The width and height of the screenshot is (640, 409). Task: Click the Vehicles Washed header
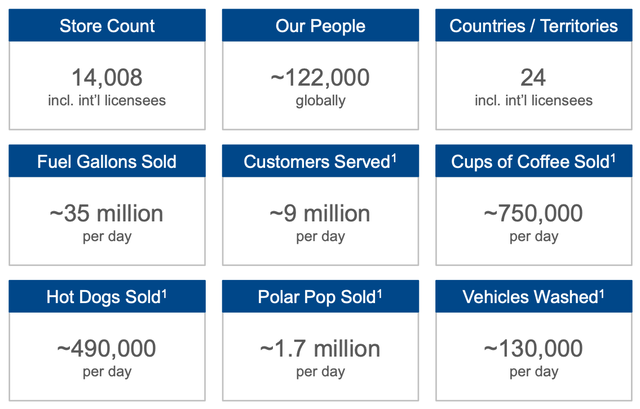(533, 297)
